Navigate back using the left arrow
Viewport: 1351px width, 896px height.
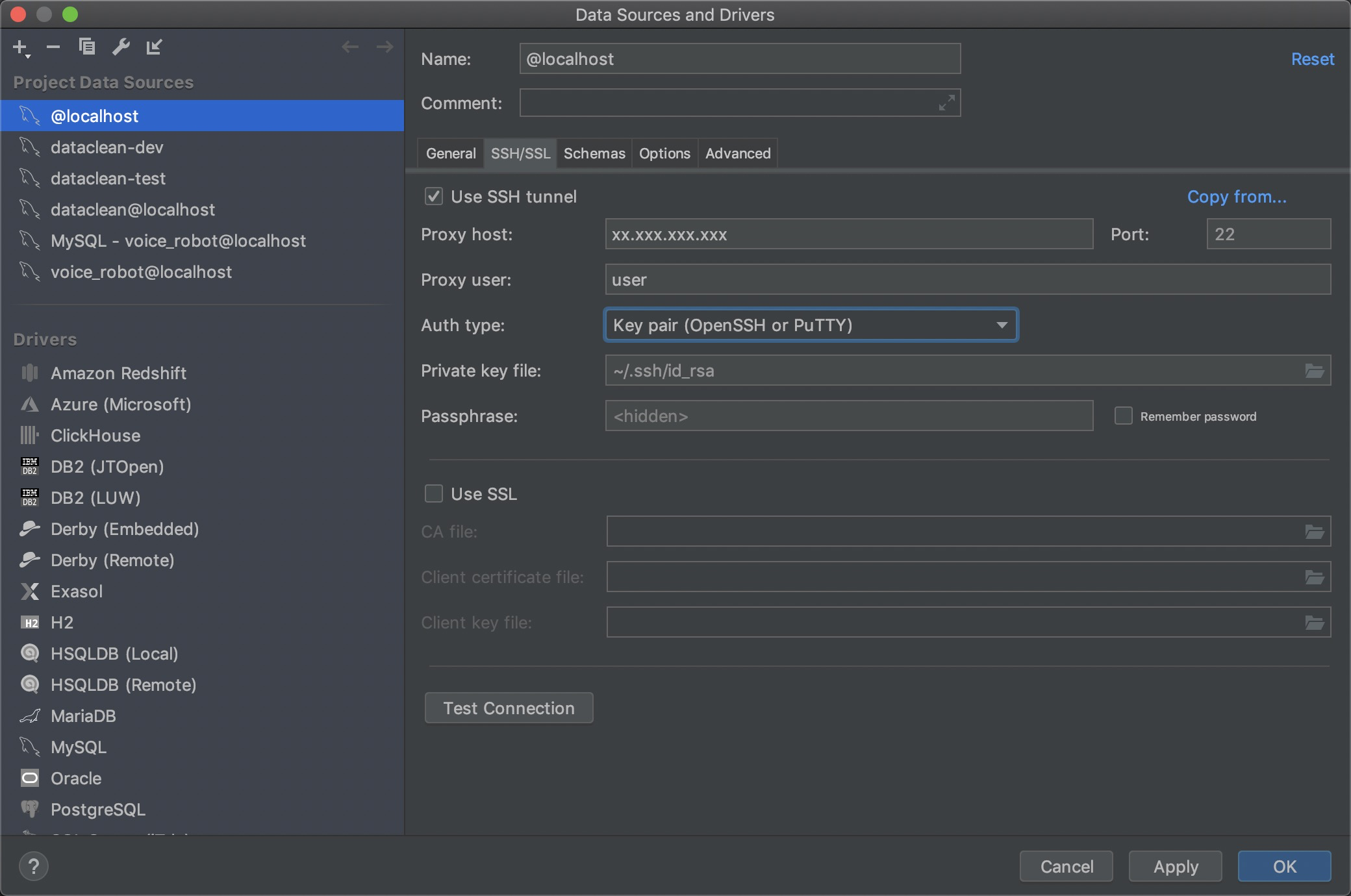tap(350, 46)
